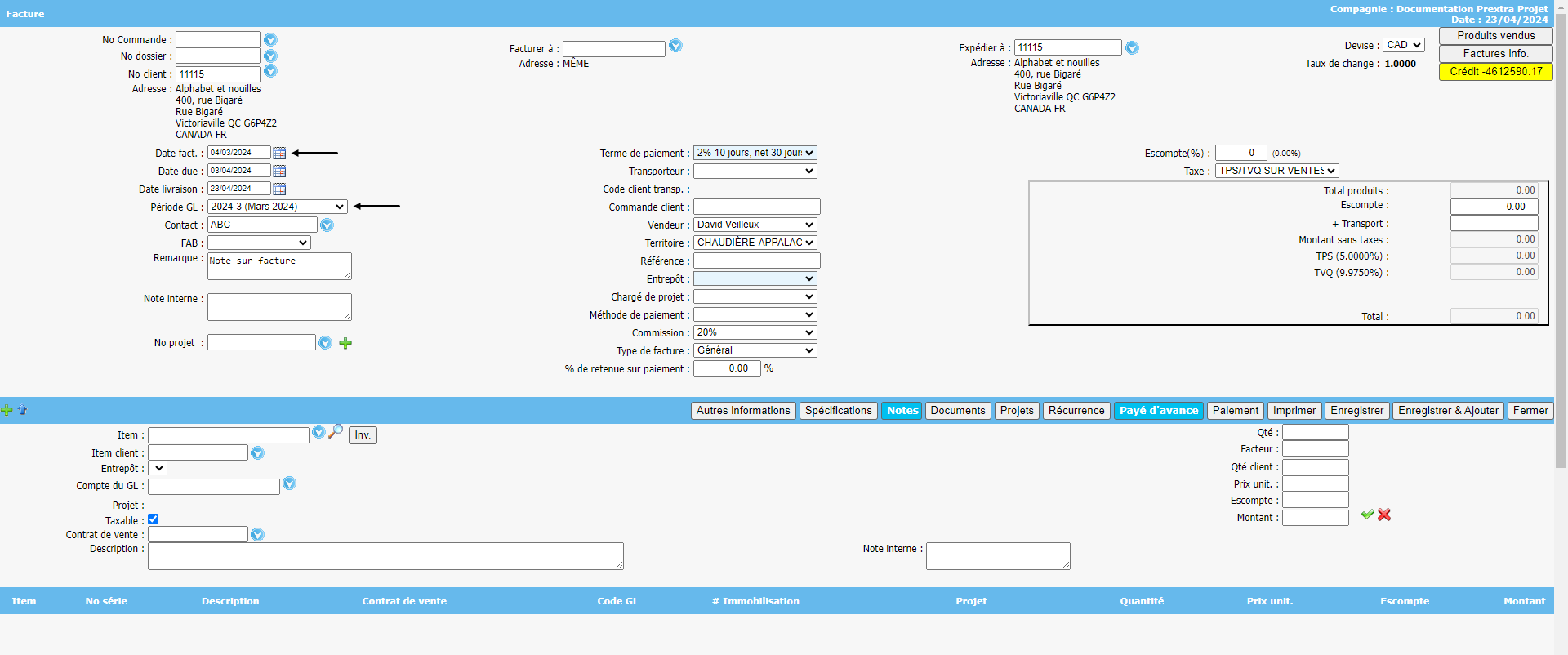Expand the Période GL dropdown
1568x655 pixels.
click(278, 207)
